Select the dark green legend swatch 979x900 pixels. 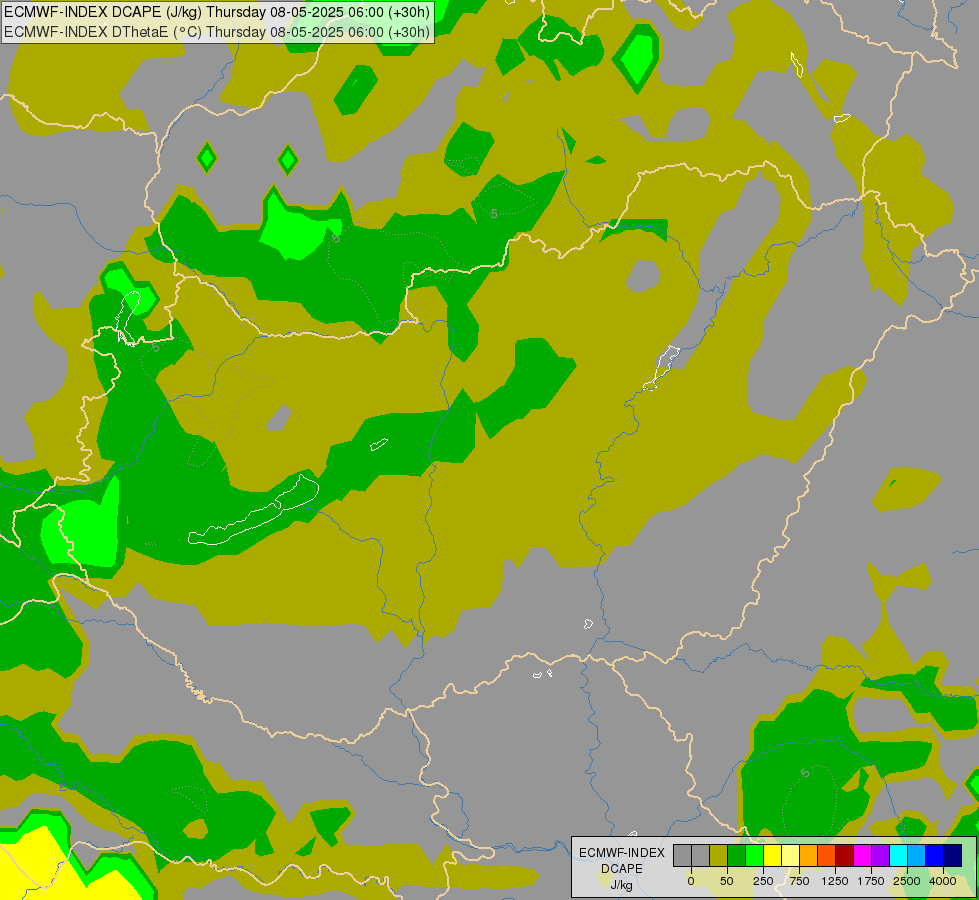point(737,856)
